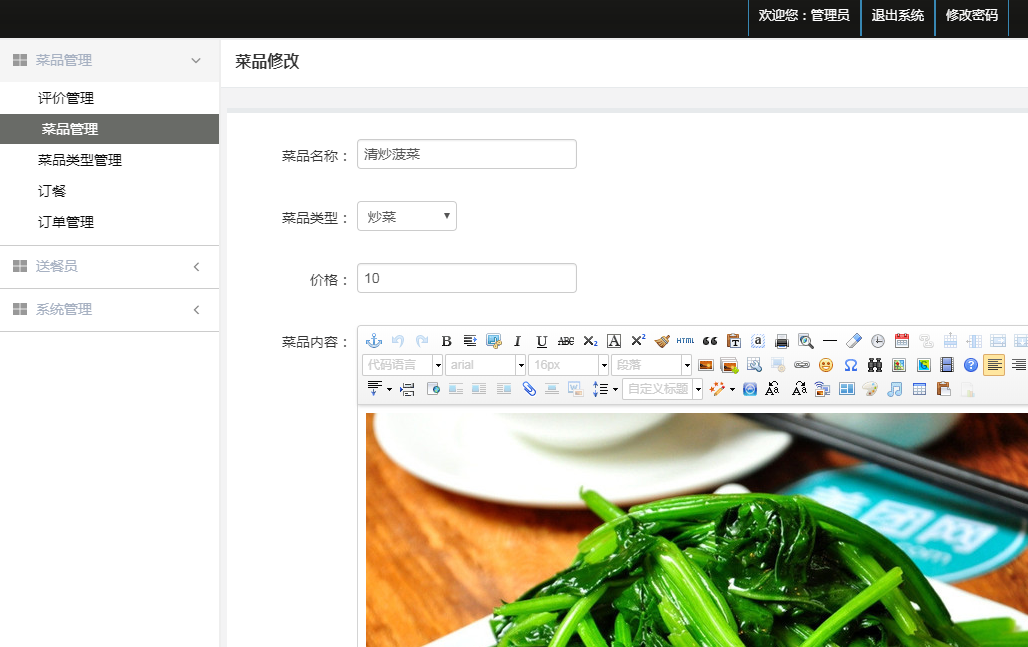Viewport: 1028px width, 647px height.
Task: Expand the 送餐员 sidebar section
Action: tap(109, 267)
